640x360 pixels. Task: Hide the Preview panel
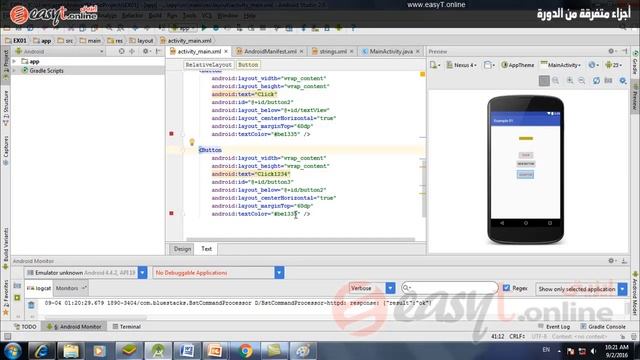pos(624,51)
